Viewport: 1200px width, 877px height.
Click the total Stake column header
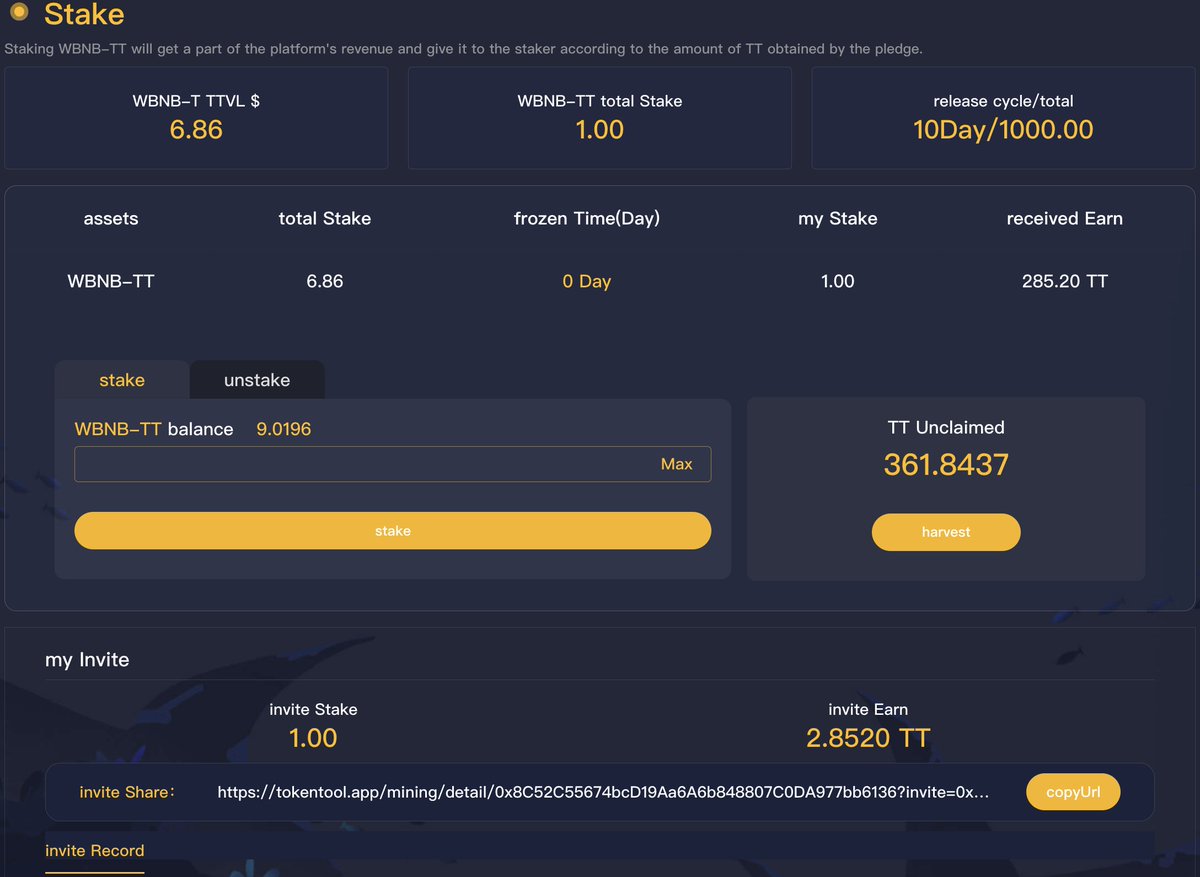[x=325, y=219]
